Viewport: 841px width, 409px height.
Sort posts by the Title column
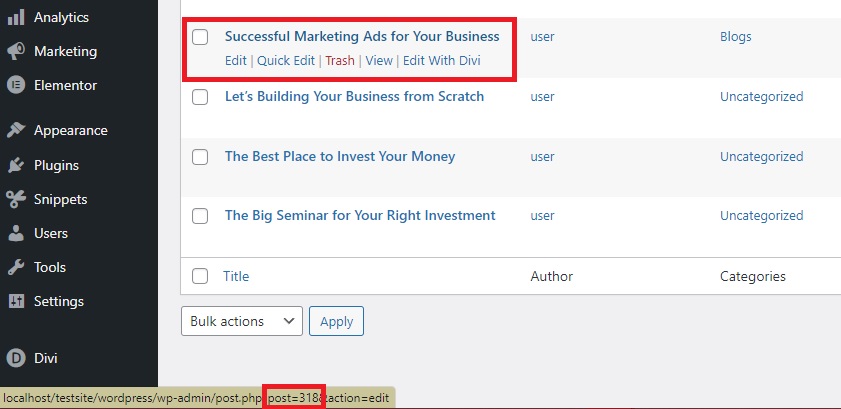click(x=236, y=276)
